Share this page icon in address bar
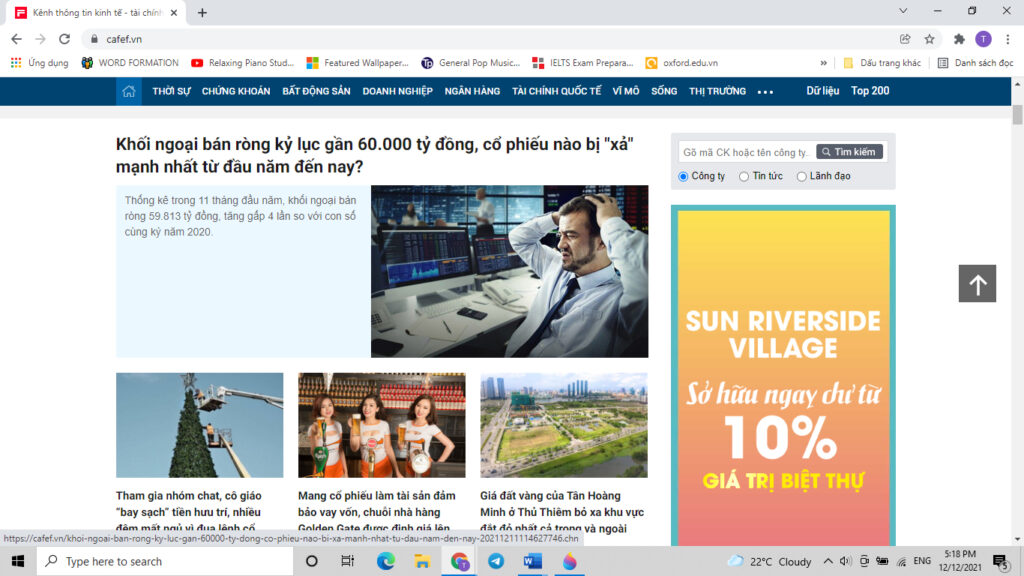The width and height of the screenshot is (1024, 576). click(x=905, y=39)
